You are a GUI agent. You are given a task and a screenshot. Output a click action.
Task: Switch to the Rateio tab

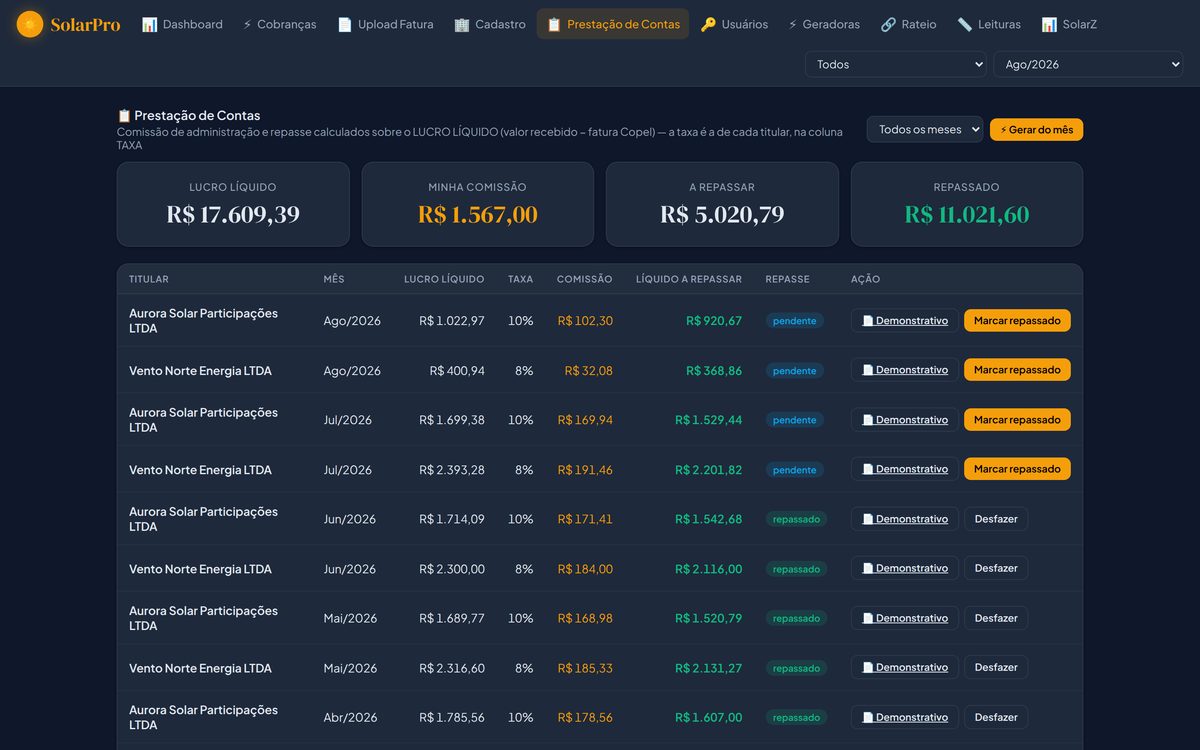pos(909,24)
